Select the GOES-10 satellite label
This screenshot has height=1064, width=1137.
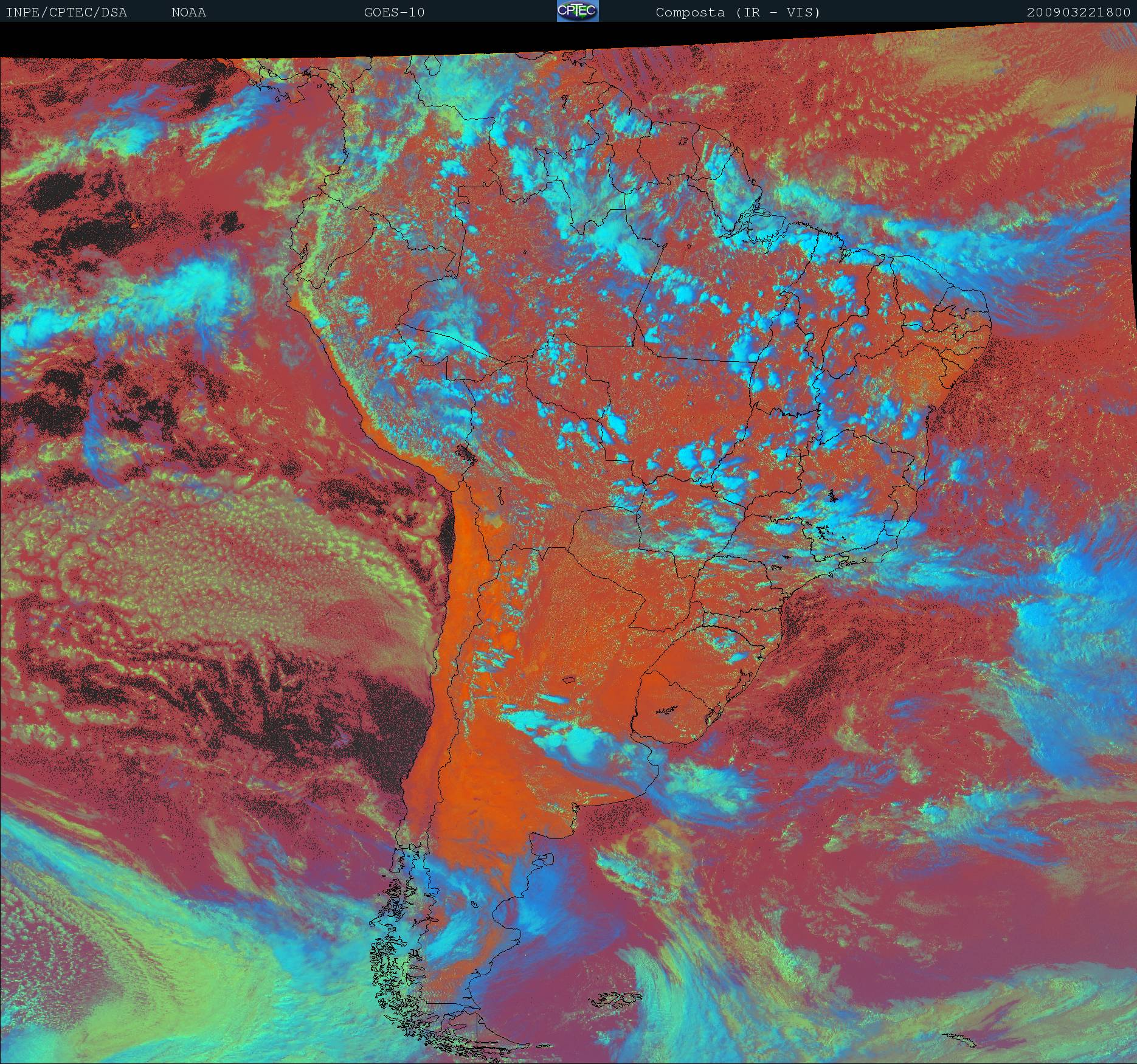[394, 12]
